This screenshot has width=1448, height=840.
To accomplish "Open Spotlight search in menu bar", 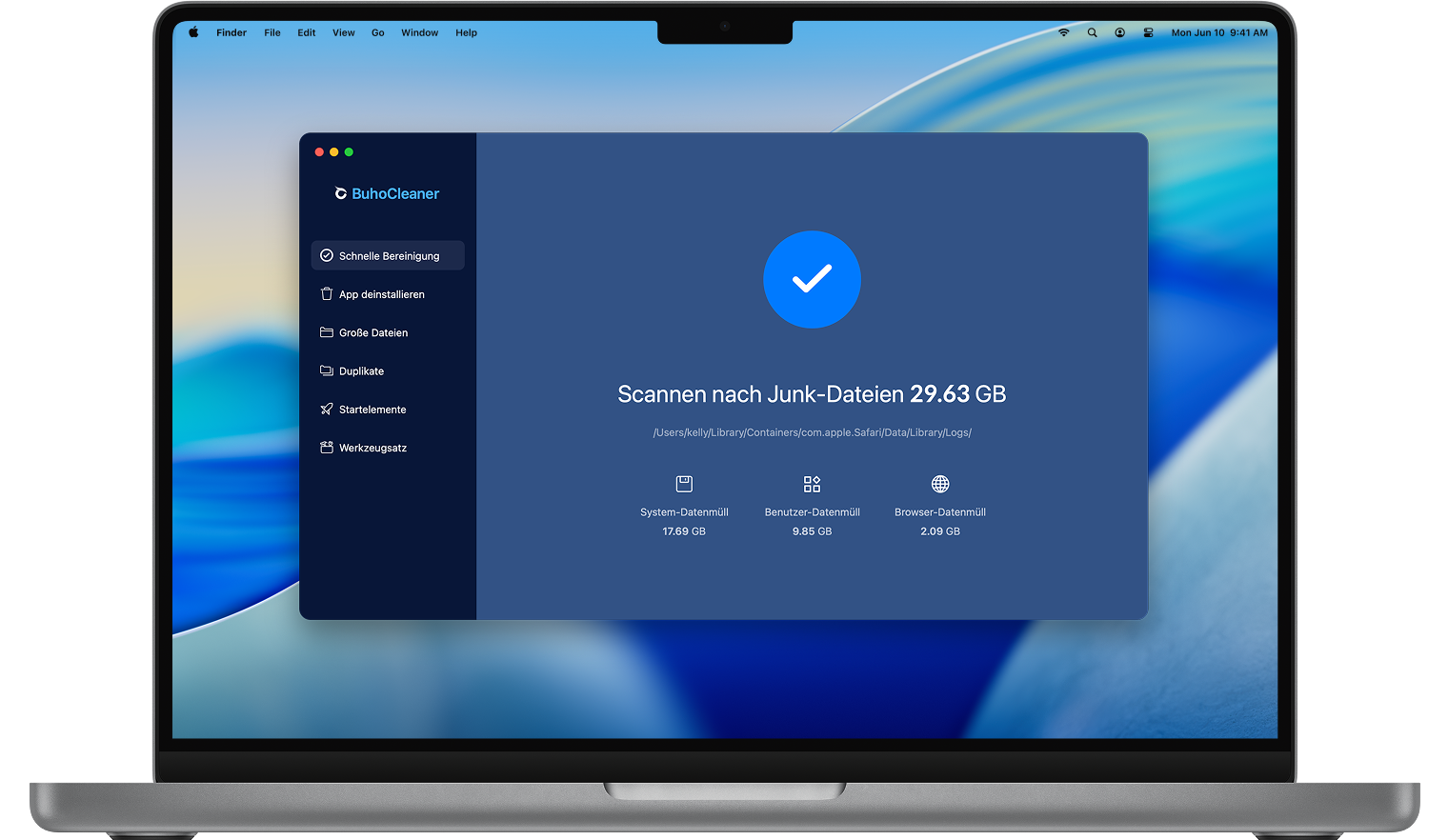I will (1092, 32).
